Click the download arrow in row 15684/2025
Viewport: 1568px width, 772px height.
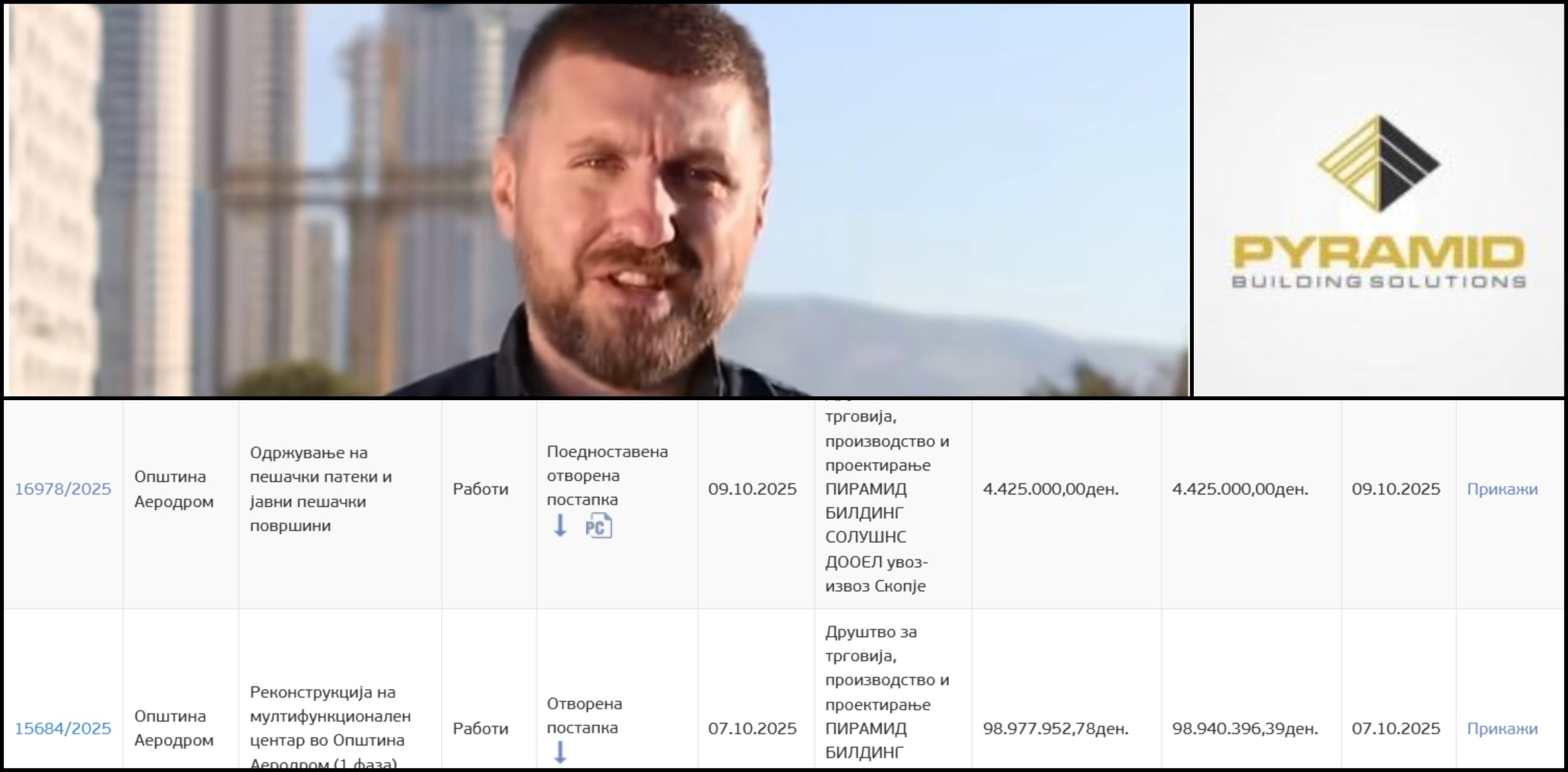coord(560,752)
